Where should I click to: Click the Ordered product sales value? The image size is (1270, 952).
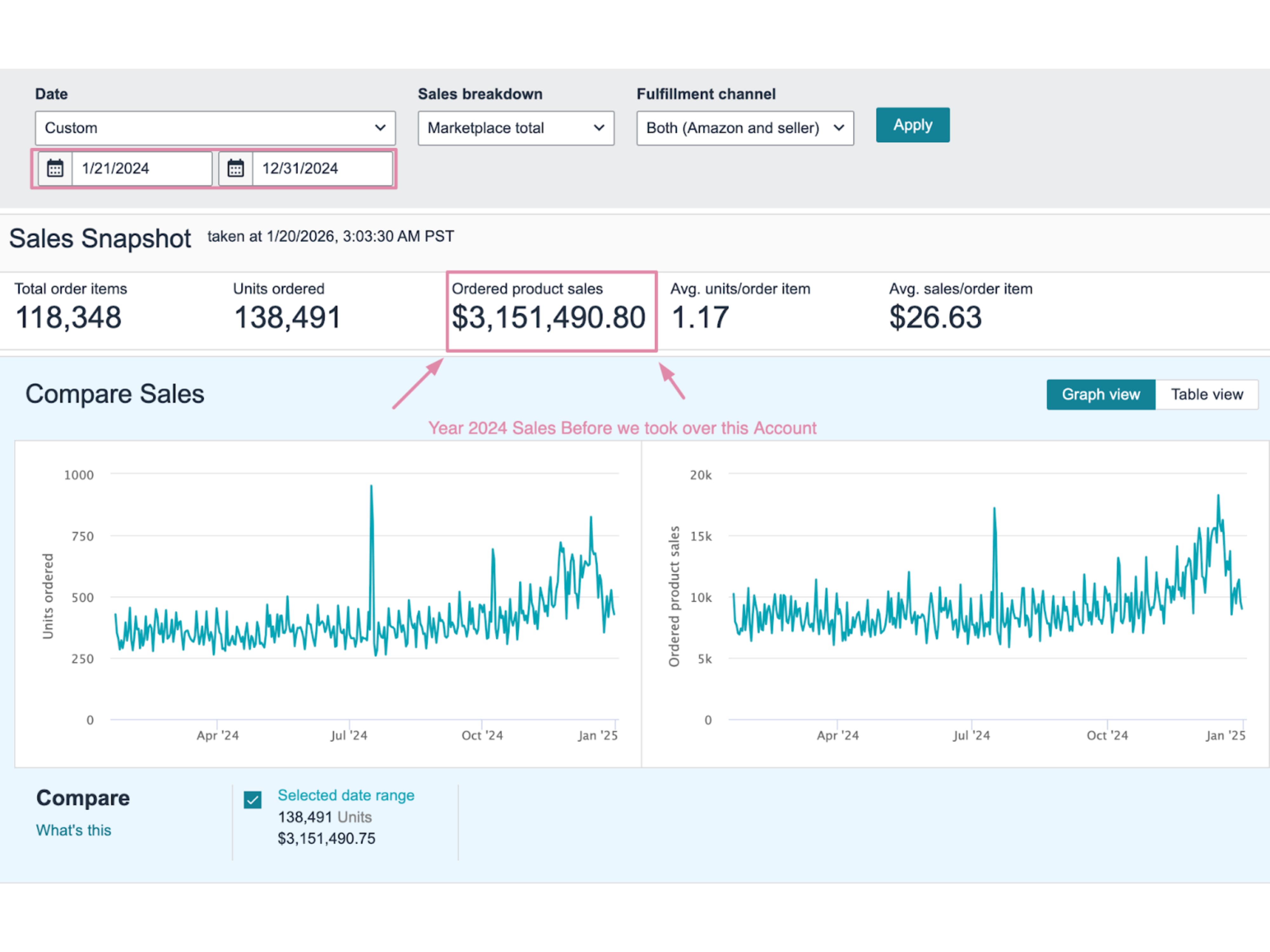548,318
